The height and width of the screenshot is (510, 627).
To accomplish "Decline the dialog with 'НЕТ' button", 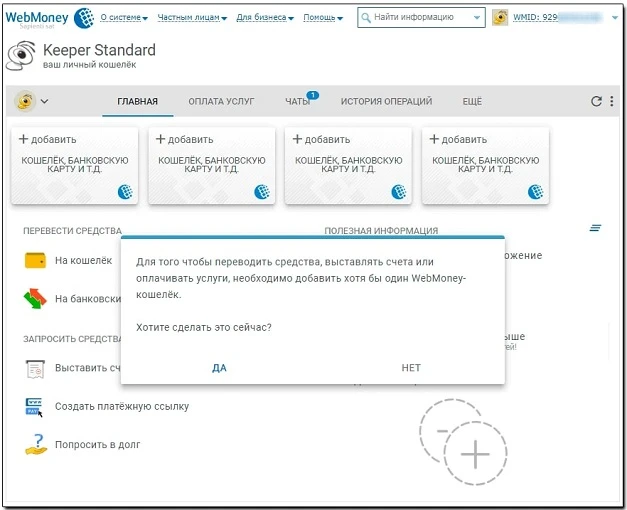I will click(411, 368).
